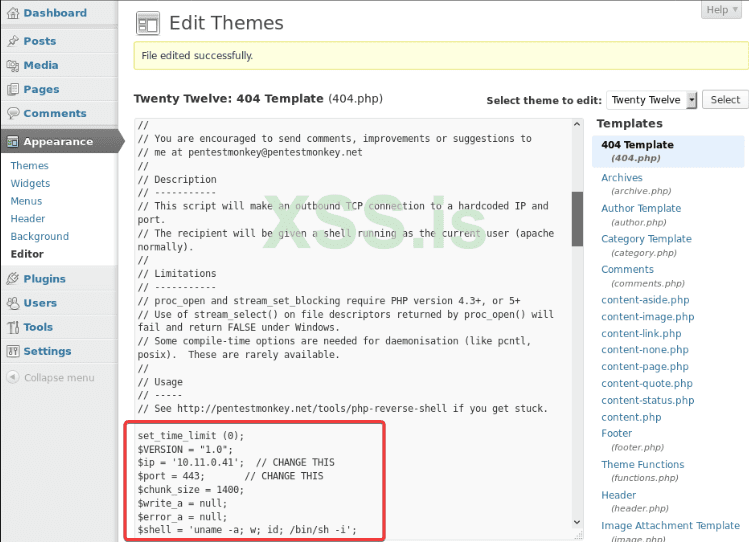Open content-none.php
The height and width of the screenshot is (542, 749).
[x=645, y=350]
